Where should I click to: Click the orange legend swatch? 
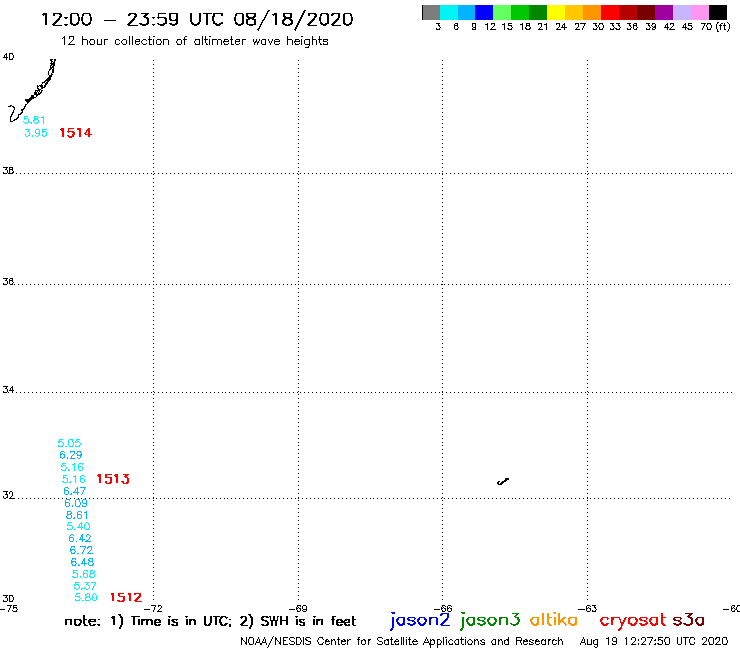pos(592,13)
